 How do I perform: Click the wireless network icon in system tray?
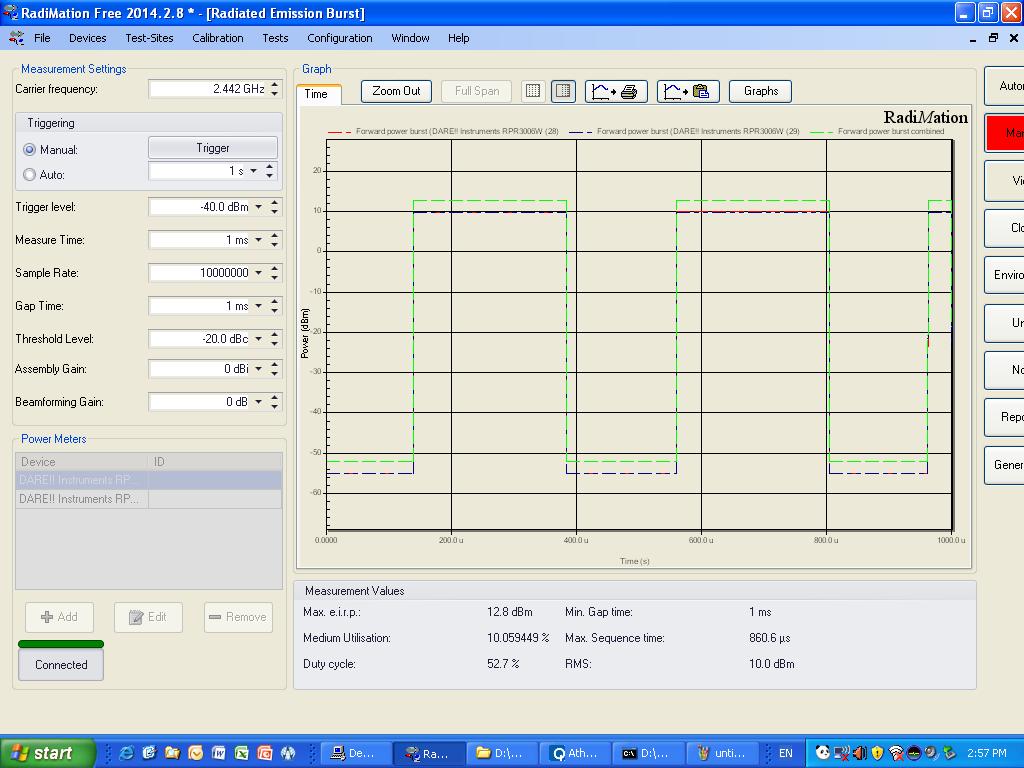(896, 753)
